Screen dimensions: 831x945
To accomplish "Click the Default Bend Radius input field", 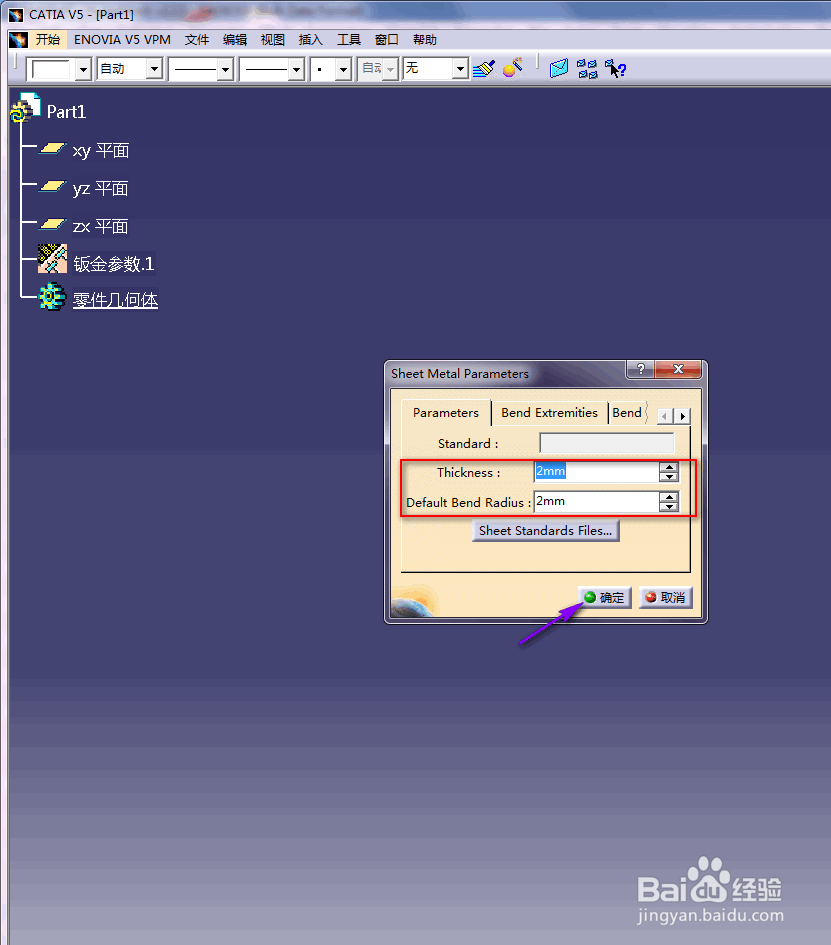I will click(597, 501).
